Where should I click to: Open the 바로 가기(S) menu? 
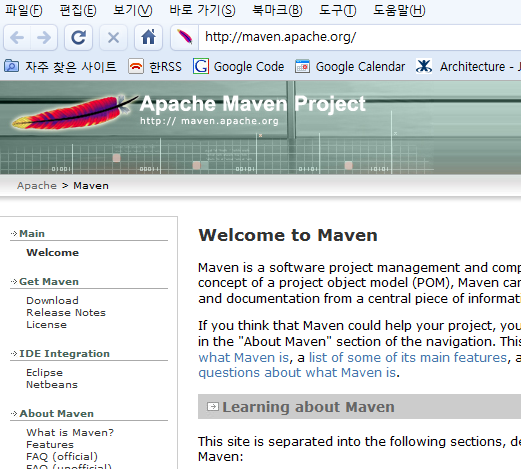click(x=202, y=10)
